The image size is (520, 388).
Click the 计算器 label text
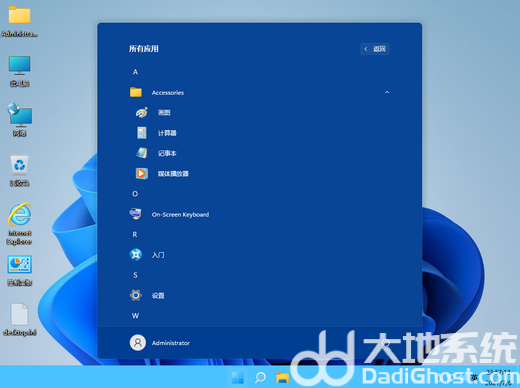click(x=167, y=133)
